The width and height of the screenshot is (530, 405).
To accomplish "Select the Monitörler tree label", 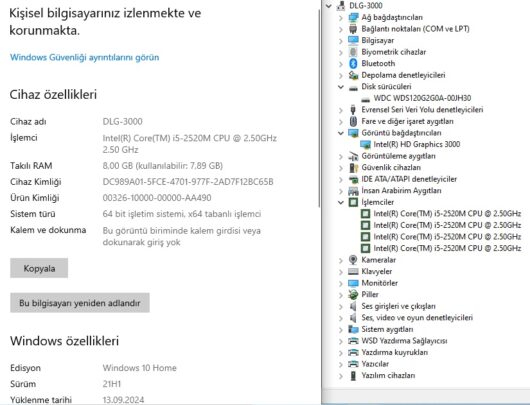I will tap(379, 283).
